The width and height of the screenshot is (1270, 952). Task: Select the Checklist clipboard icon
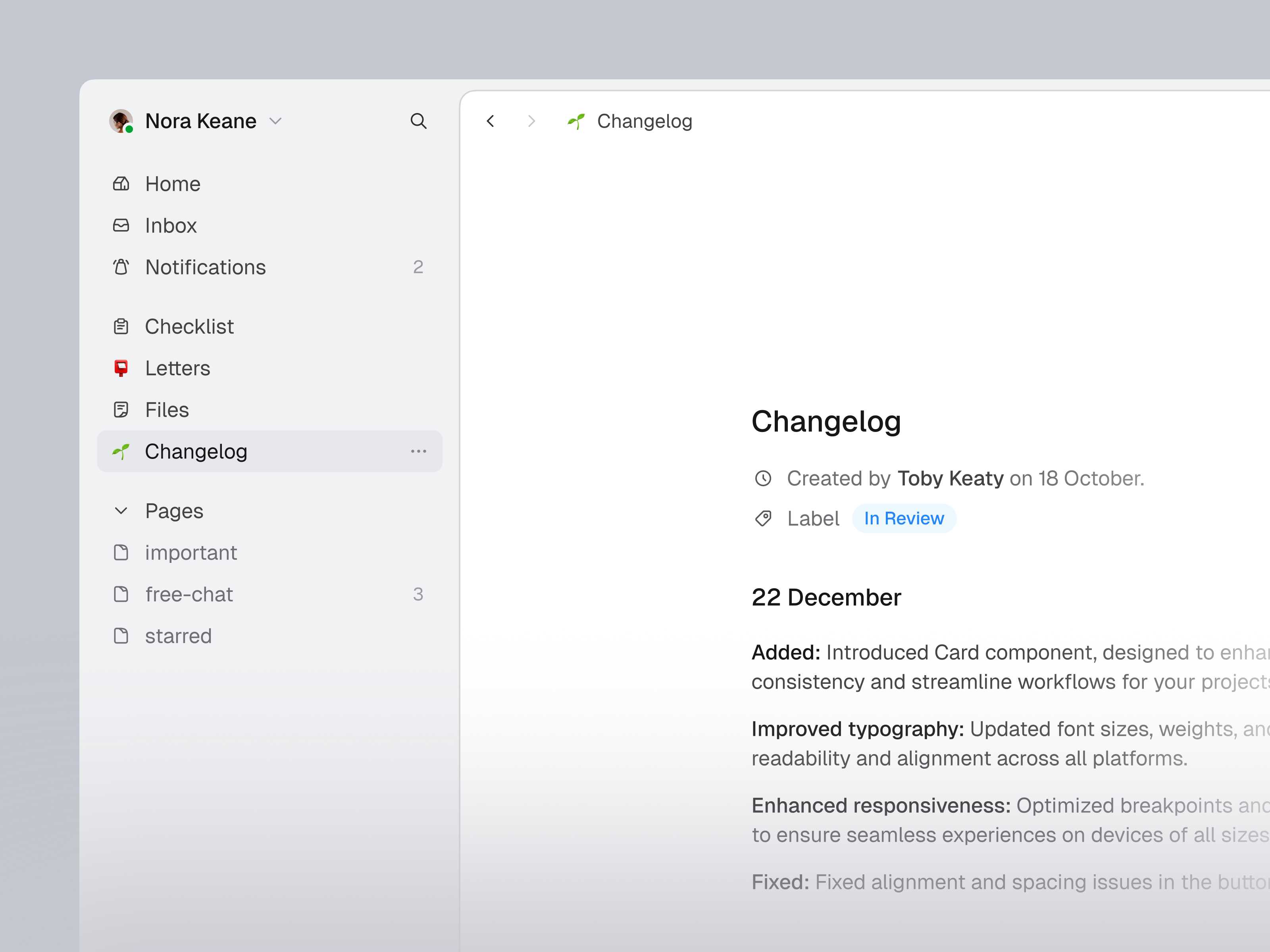[x=121, y=326]
